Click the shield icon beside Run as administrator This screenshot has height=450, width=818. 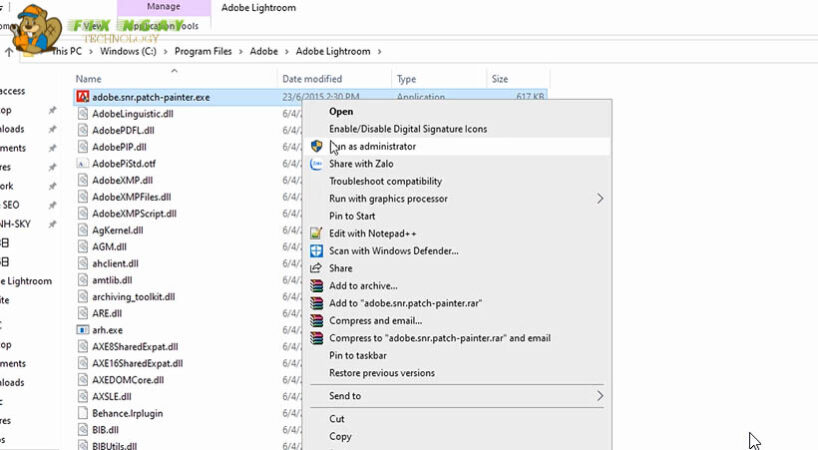(317, 146)
